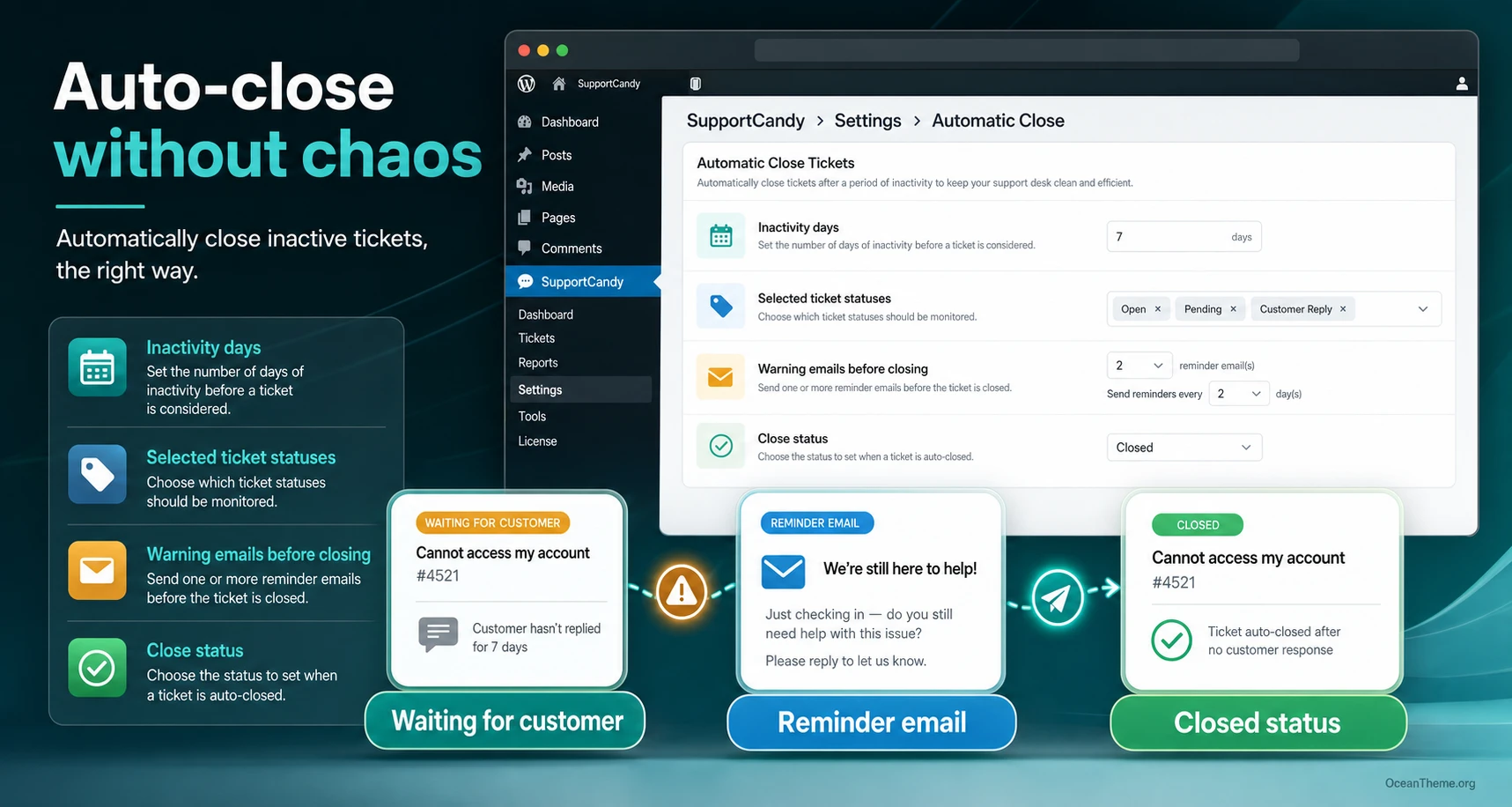The image size is (1512, 807).
Task: Select Settings in the SupportCandy submenu
Action: pyautogui.click(x=580, y=389)
